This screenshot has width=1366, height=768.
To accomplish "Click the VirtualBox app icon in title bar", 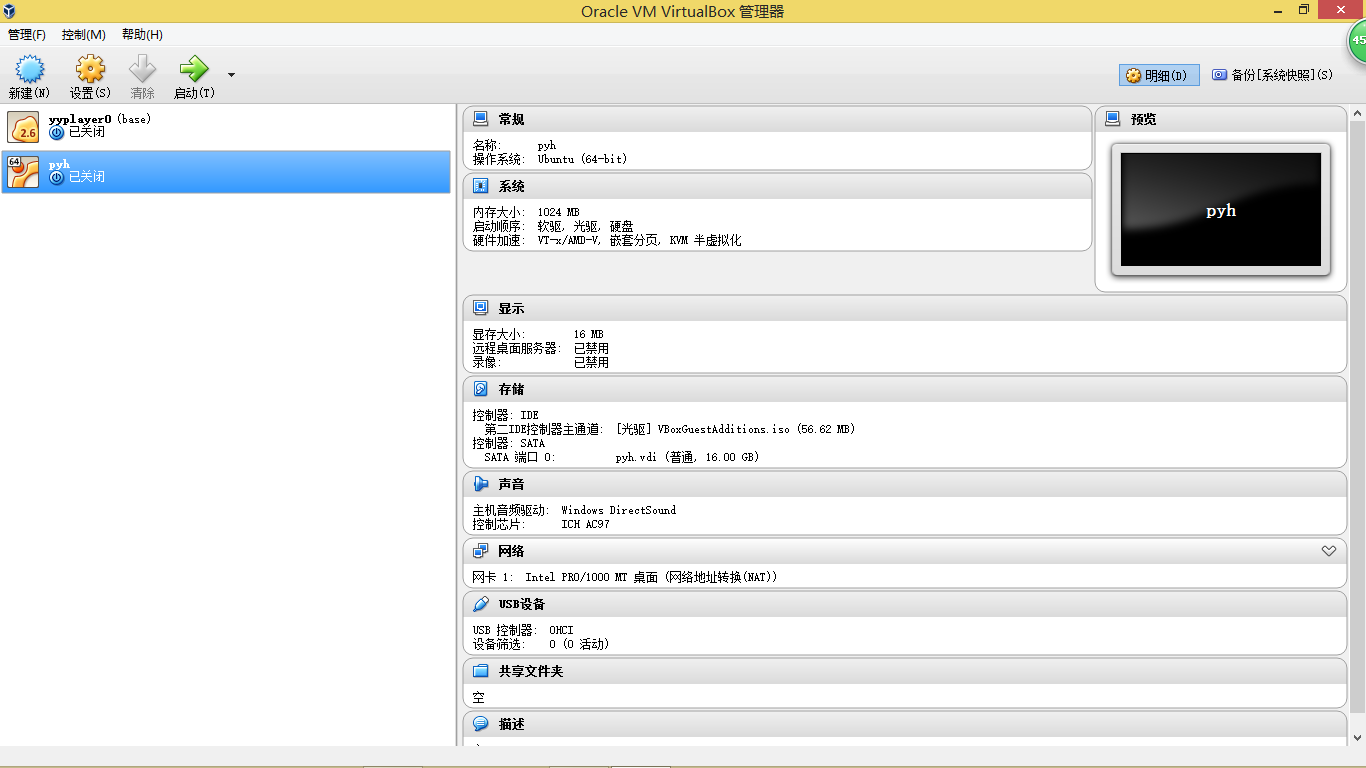I will point(10,11).
